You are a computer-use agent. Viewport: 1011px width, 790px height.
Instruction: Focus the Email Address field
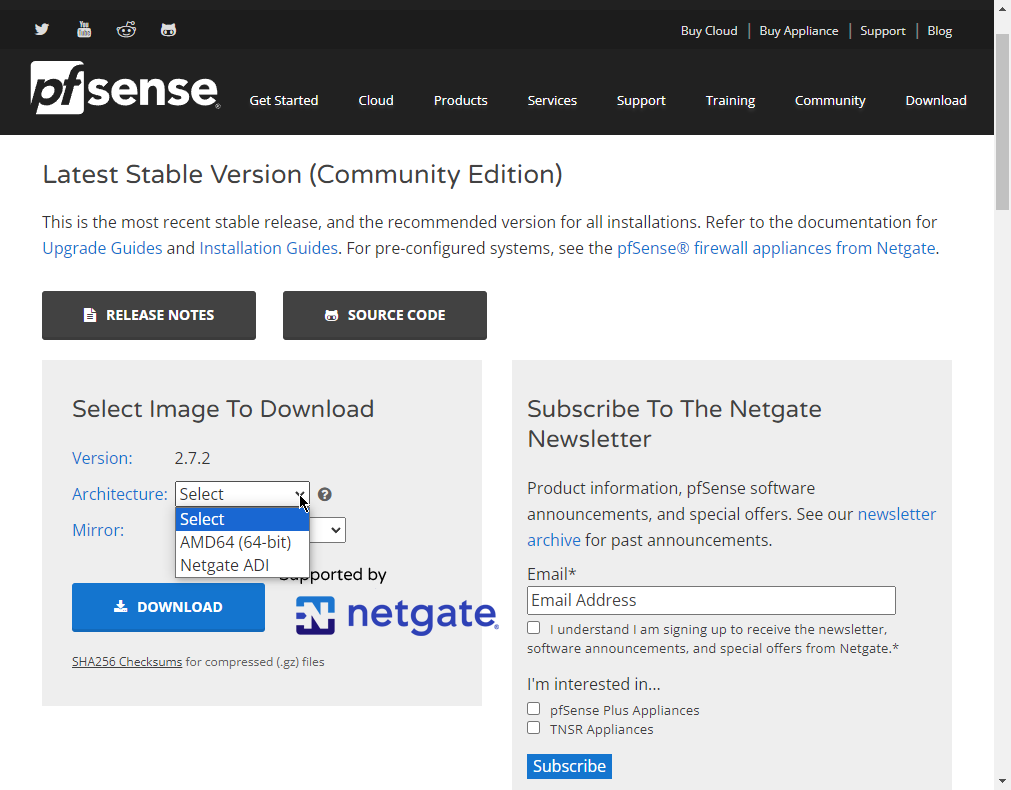711,600
